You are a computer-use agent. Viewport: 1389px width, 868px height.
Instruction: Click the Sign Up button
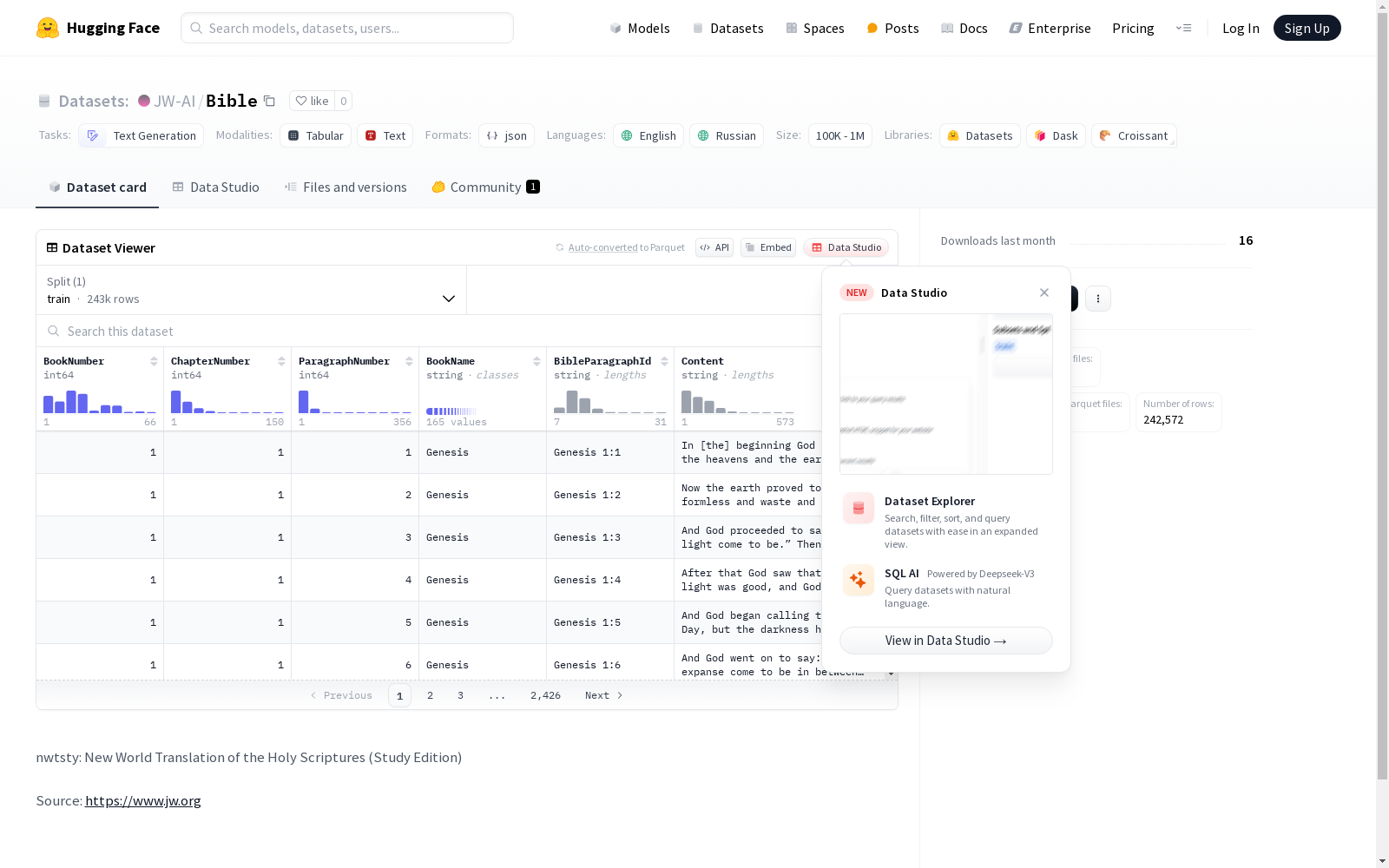[x=1307, y=28]
